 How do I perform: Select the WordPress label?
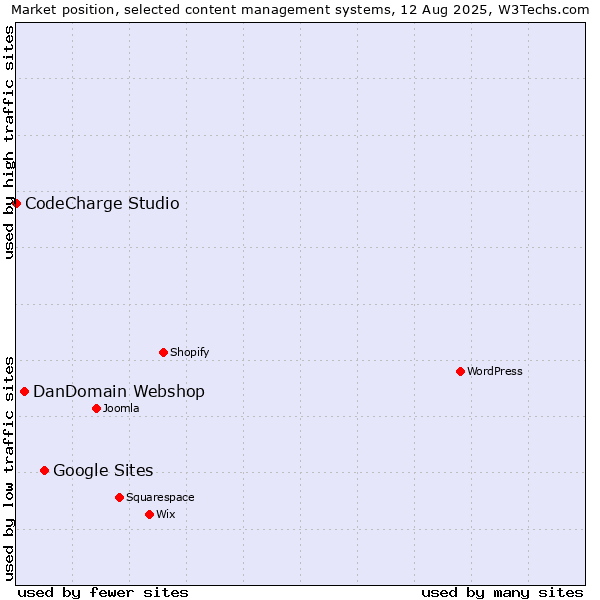[495, 371]
